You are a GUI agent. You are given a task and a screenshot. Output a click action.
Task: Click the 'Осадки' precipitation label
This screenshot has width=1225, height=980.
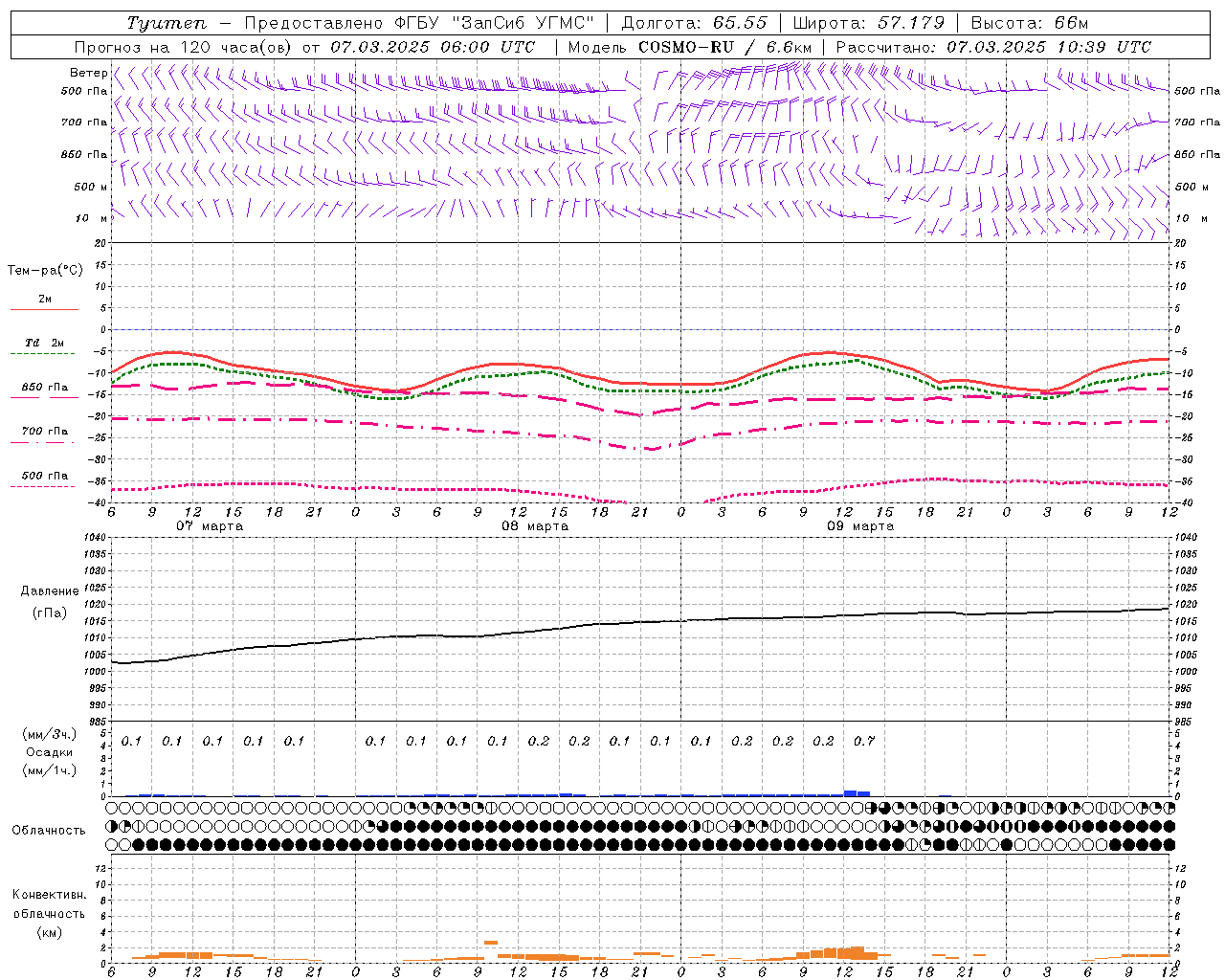pyautogui.click(x=49, y=752)
